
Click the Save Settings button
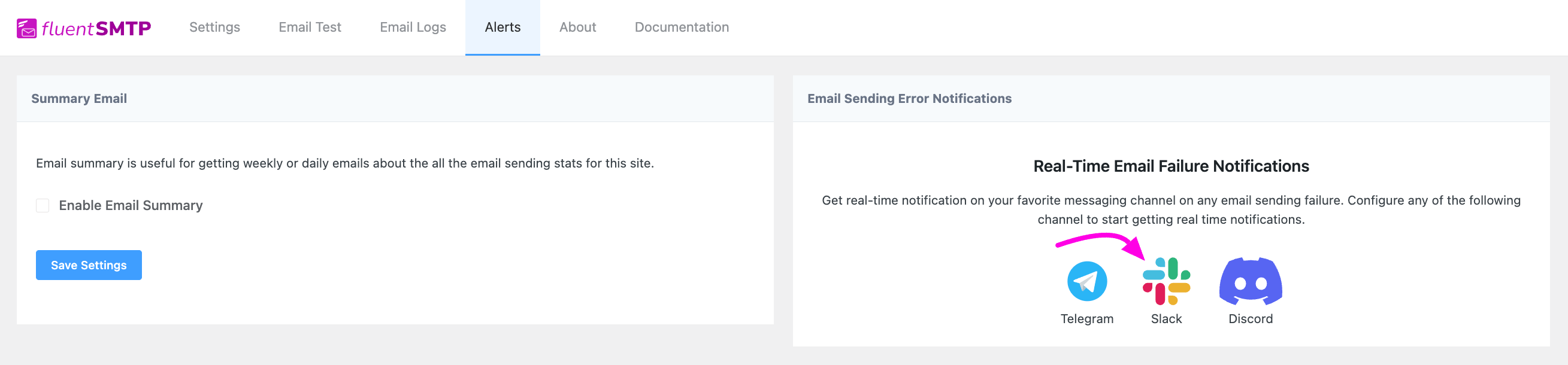click(x=89, y=265)
